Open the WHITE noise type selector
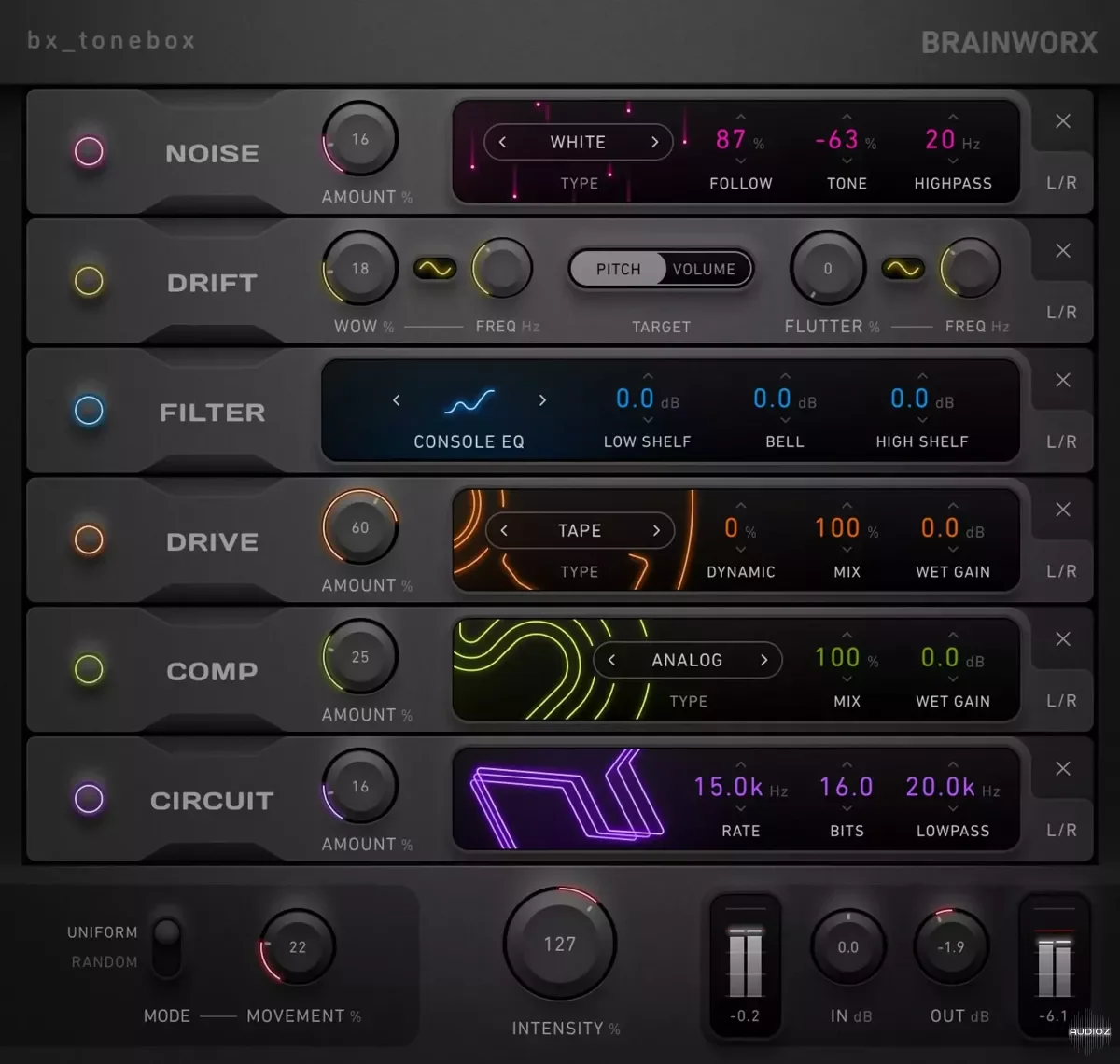This screenshot has width=1120, height=1064. pyautogui.click(x=578, y=142)
